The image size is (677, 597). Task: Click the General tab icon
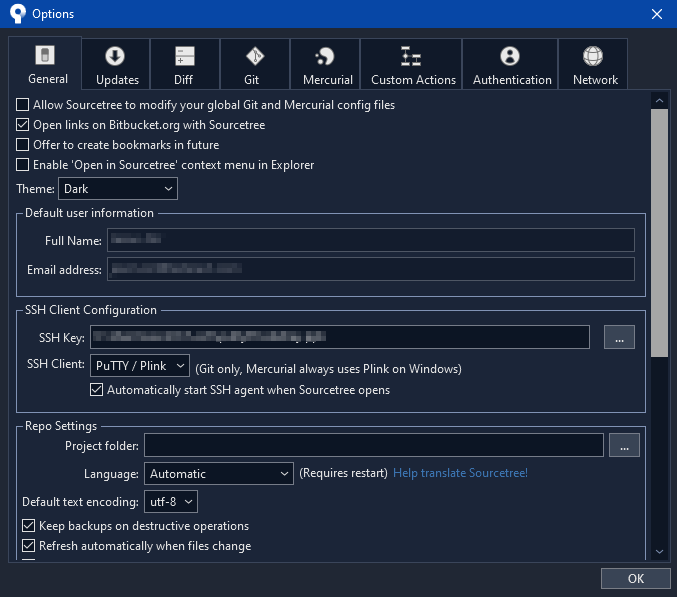coord(45,55)
